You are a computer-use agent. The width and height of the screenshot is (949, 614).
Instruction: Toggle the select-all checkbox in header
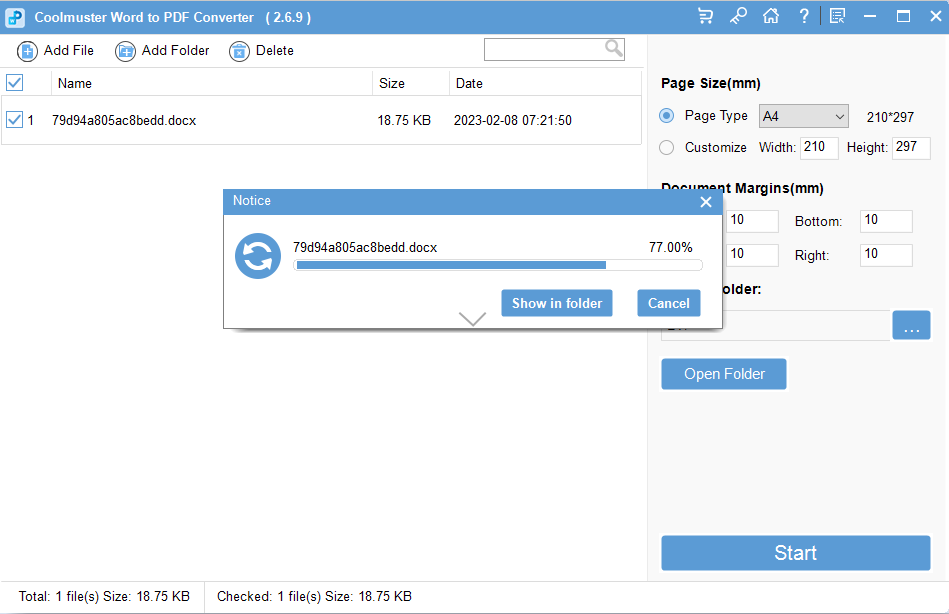tap(15, 82)
